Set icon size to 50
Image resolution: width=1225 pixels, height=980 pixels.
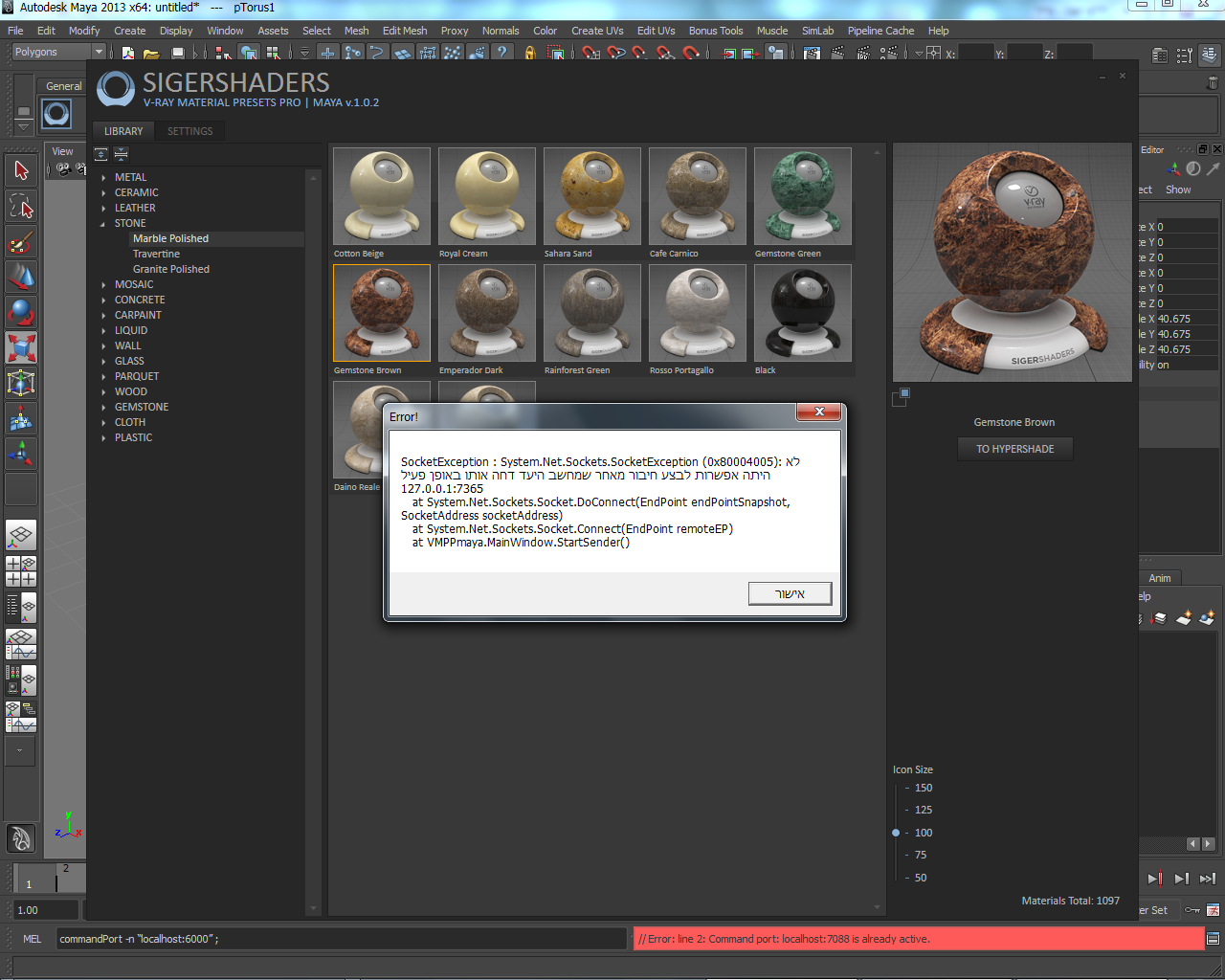coord(920,879)
